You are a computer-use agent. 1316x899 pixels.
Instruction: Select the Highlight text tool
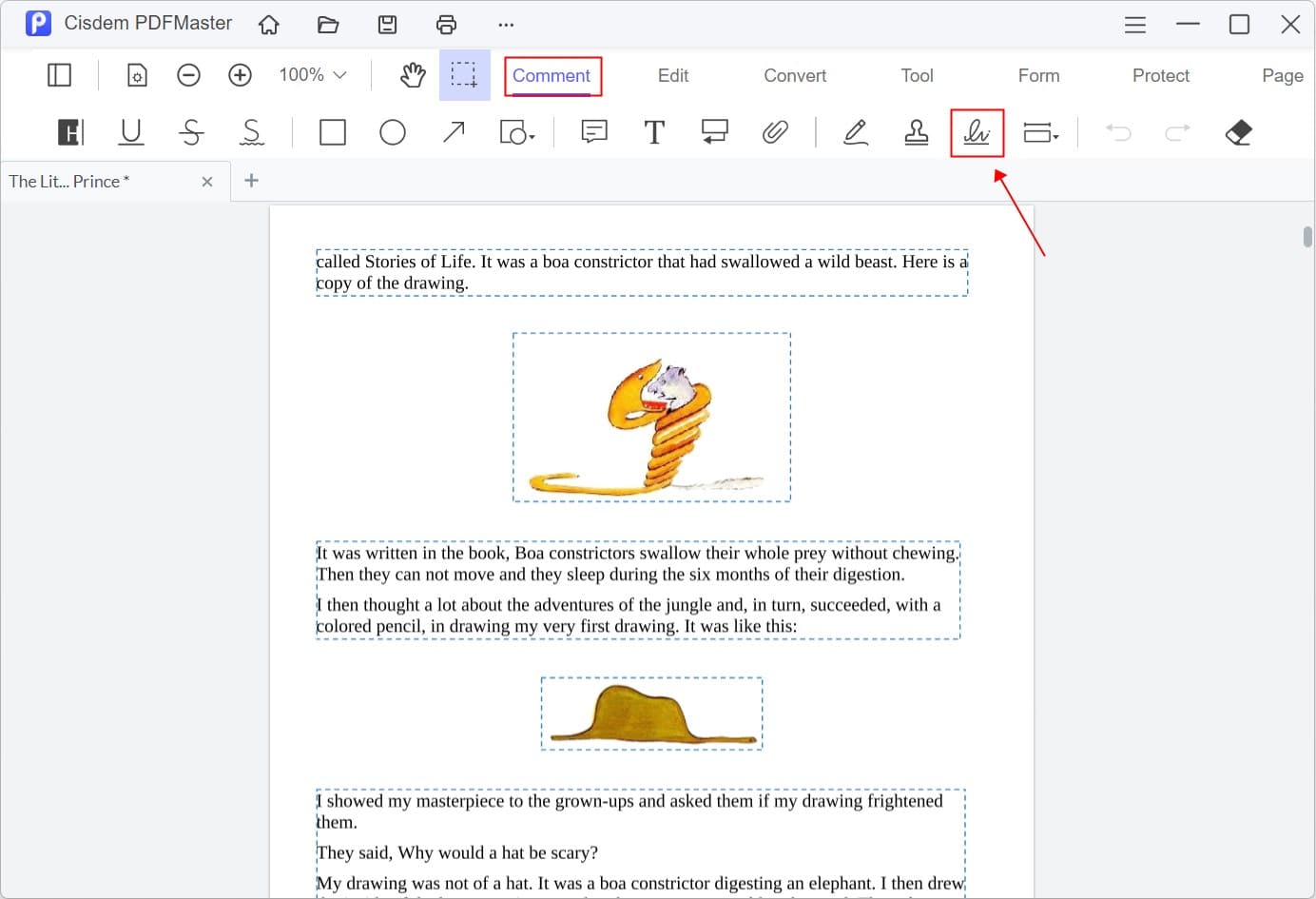pyautogui.click(x=69, y=132)
